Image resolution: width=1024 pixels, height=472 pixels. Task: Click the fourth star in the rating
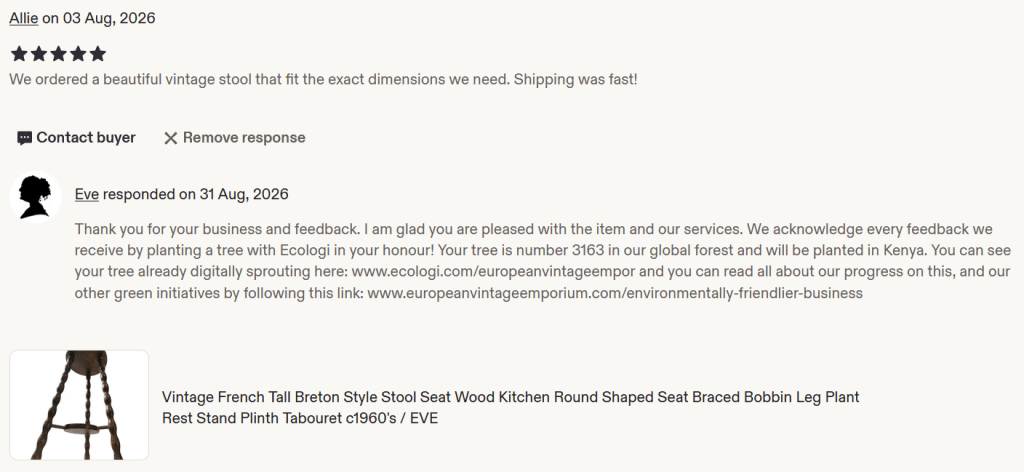[78, 54]
